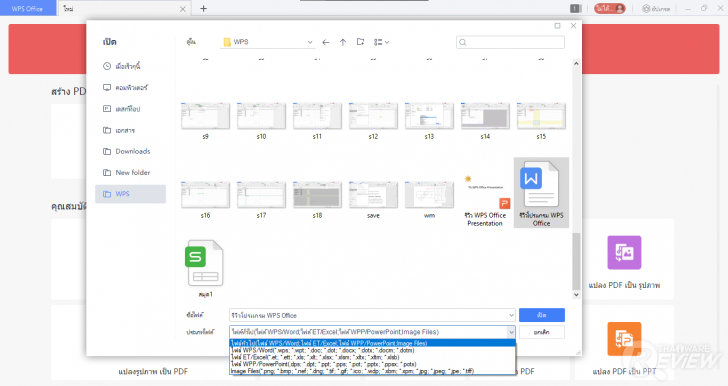Image resolution: width=728 pixels, height=386 pixels.
Task: Click the purple PDF to image converter icon
Action: (x=624, y=253)
